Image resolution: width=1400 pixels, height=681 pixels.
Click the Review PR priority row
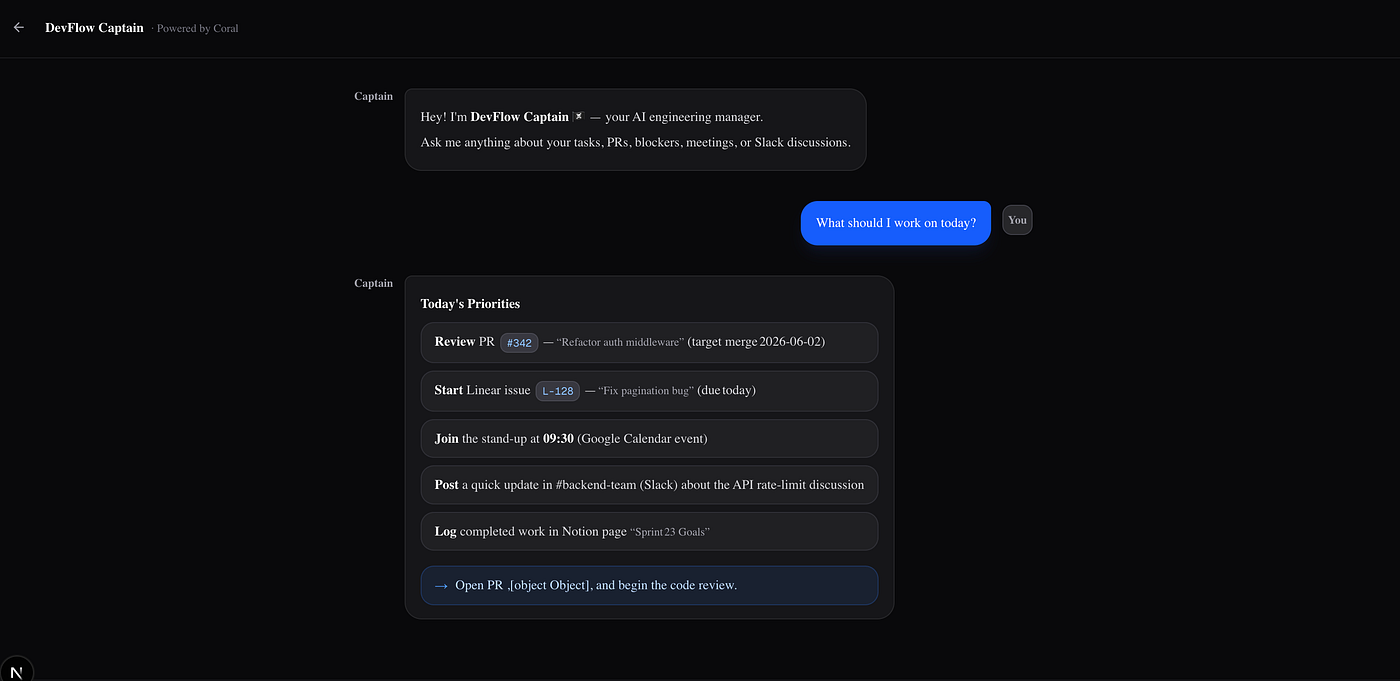(649, 342)
